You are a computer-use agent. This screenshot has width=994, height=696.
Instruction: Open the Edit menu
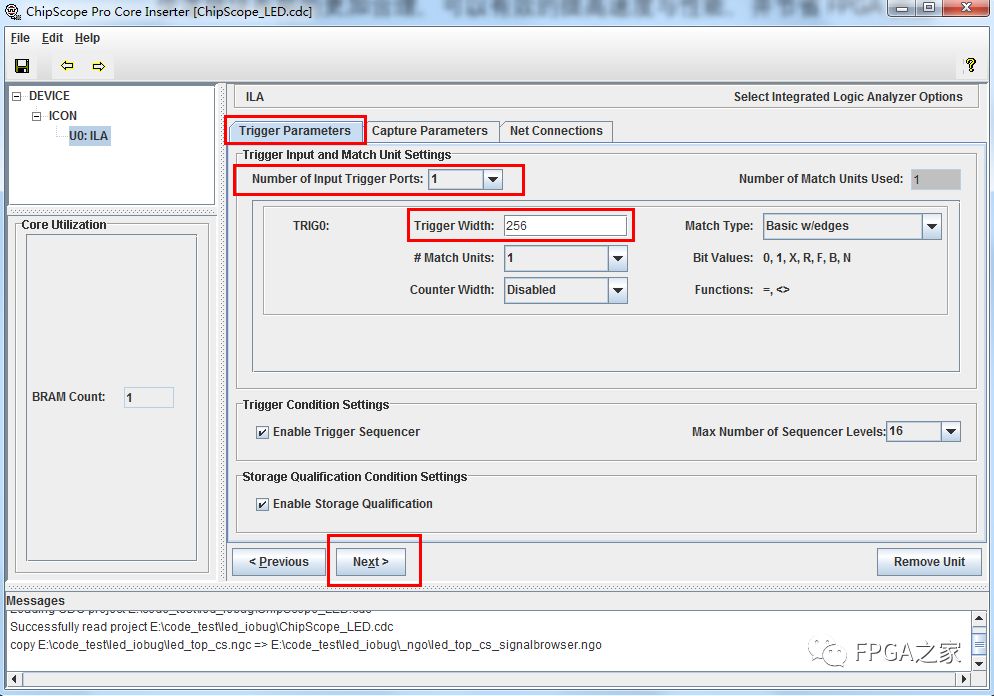coord(52,38)
